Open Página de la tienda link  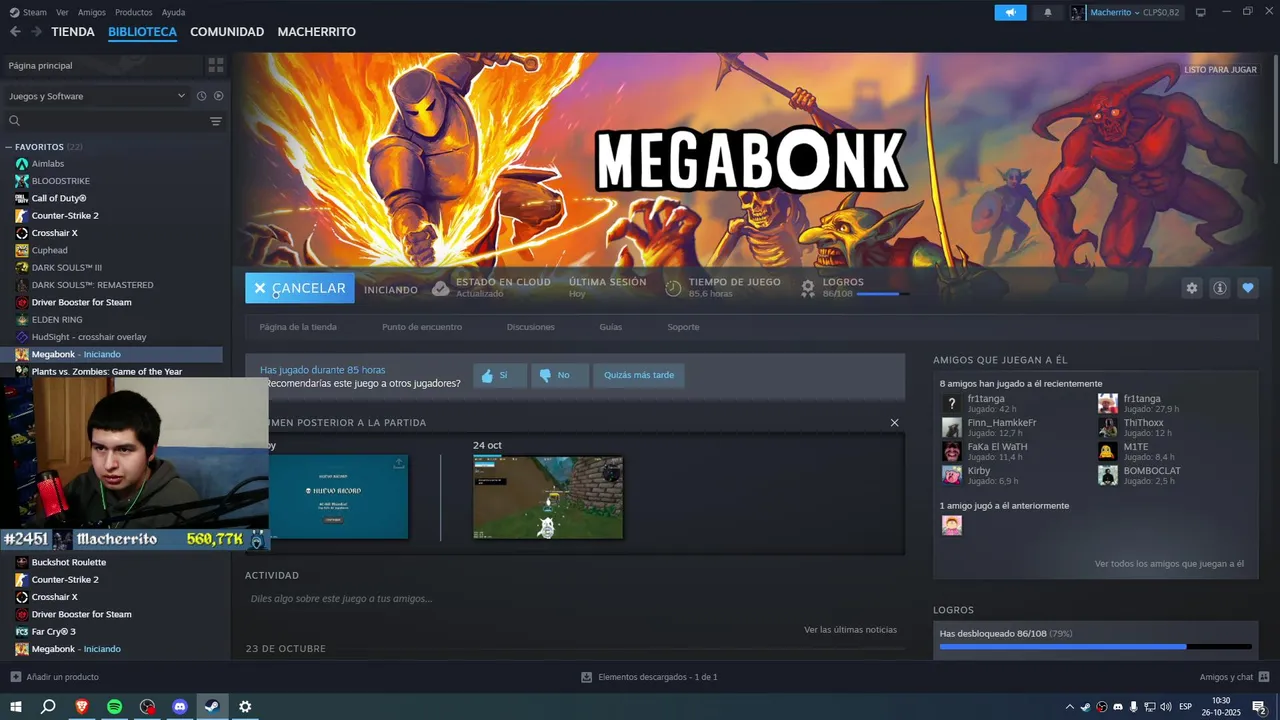click(298, 327)
